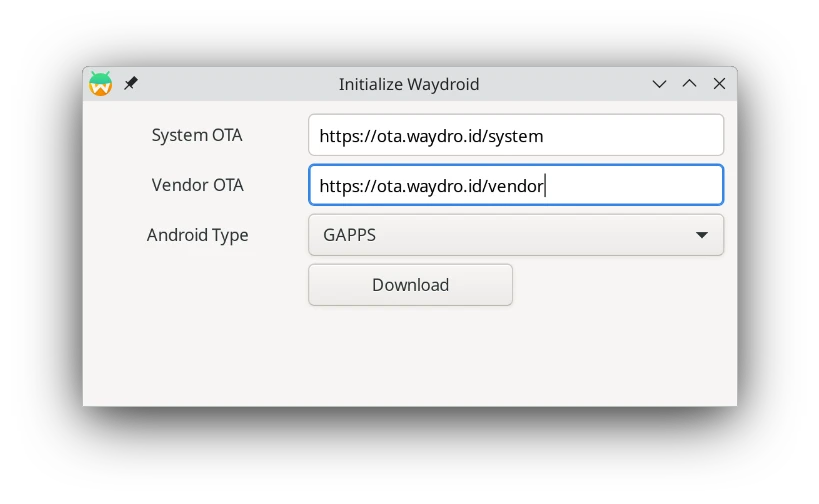
Task: Click the Android Type label
Action: click(x=197, y=235)
